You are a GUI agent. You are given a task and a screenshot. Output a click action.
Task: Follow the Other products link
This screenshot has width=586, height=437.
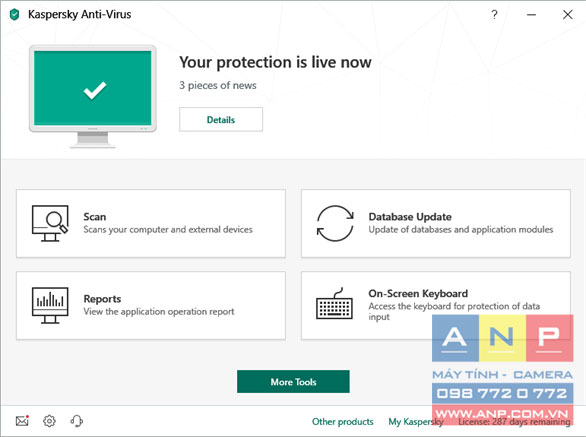tap(343, 422)
